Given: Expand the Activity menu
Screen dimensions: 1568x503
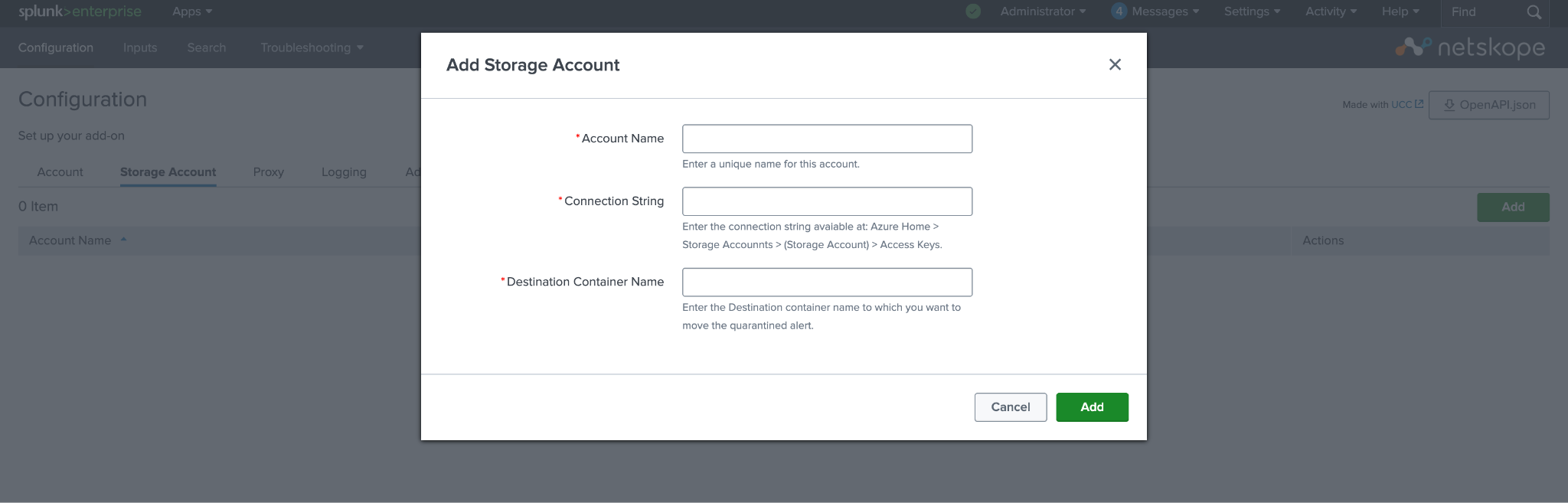Looking at the screenshot, I should (1331, 11).
